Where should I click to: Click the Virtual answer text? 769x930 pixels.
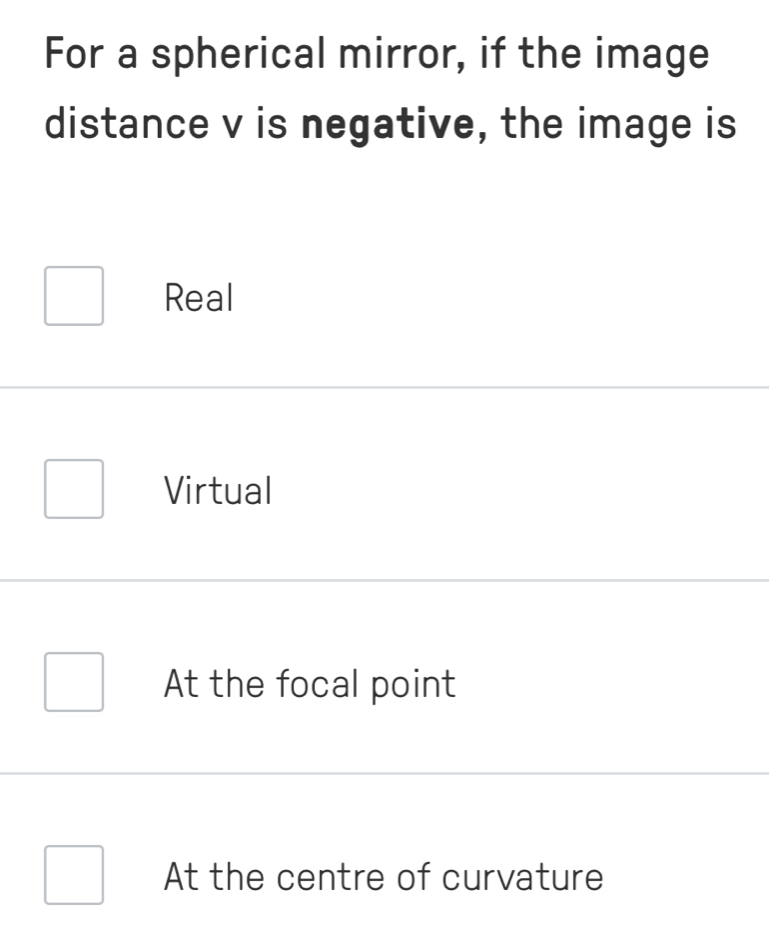[217, 490]
